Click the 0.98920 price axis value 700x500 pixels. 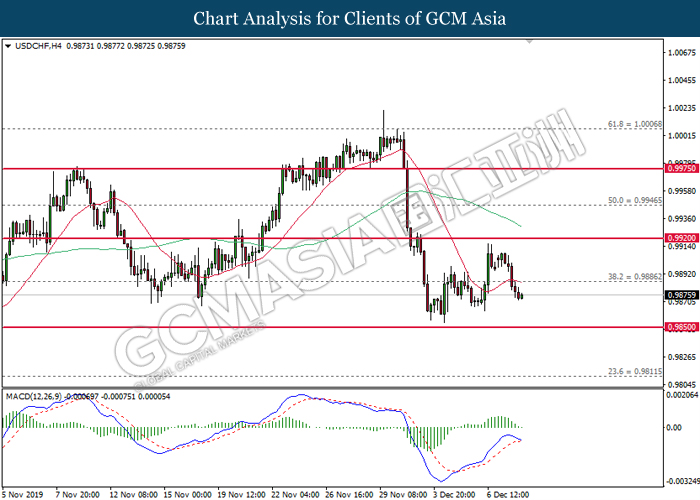(682, 274)
